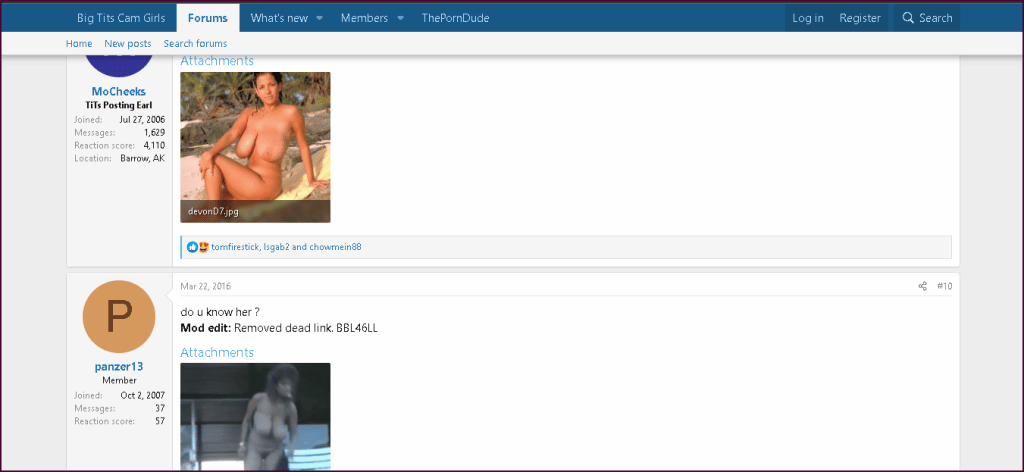The image size is (1024, 472).
Task: Open panzer13's orange P avatar
Action: (x=119, y=317)
